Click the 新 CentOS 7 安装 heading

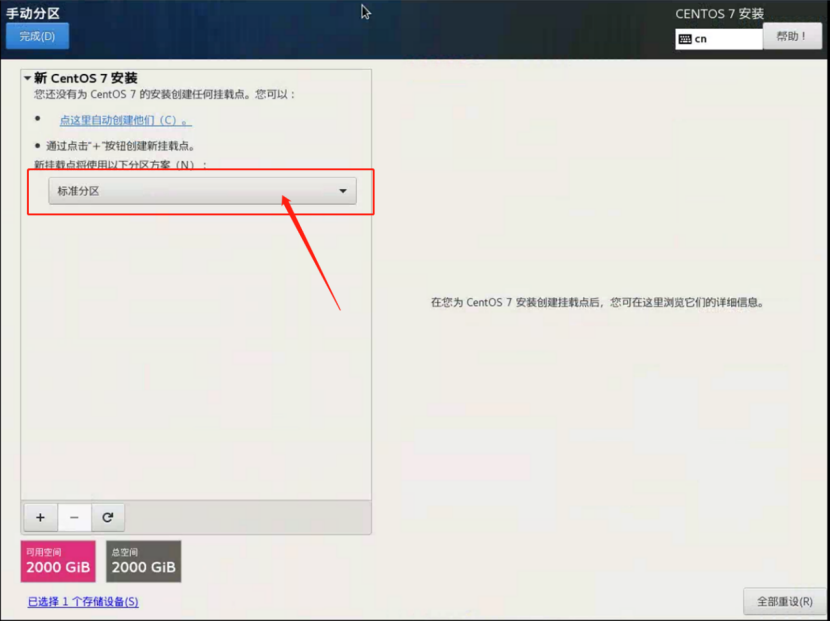click(86, 78)
